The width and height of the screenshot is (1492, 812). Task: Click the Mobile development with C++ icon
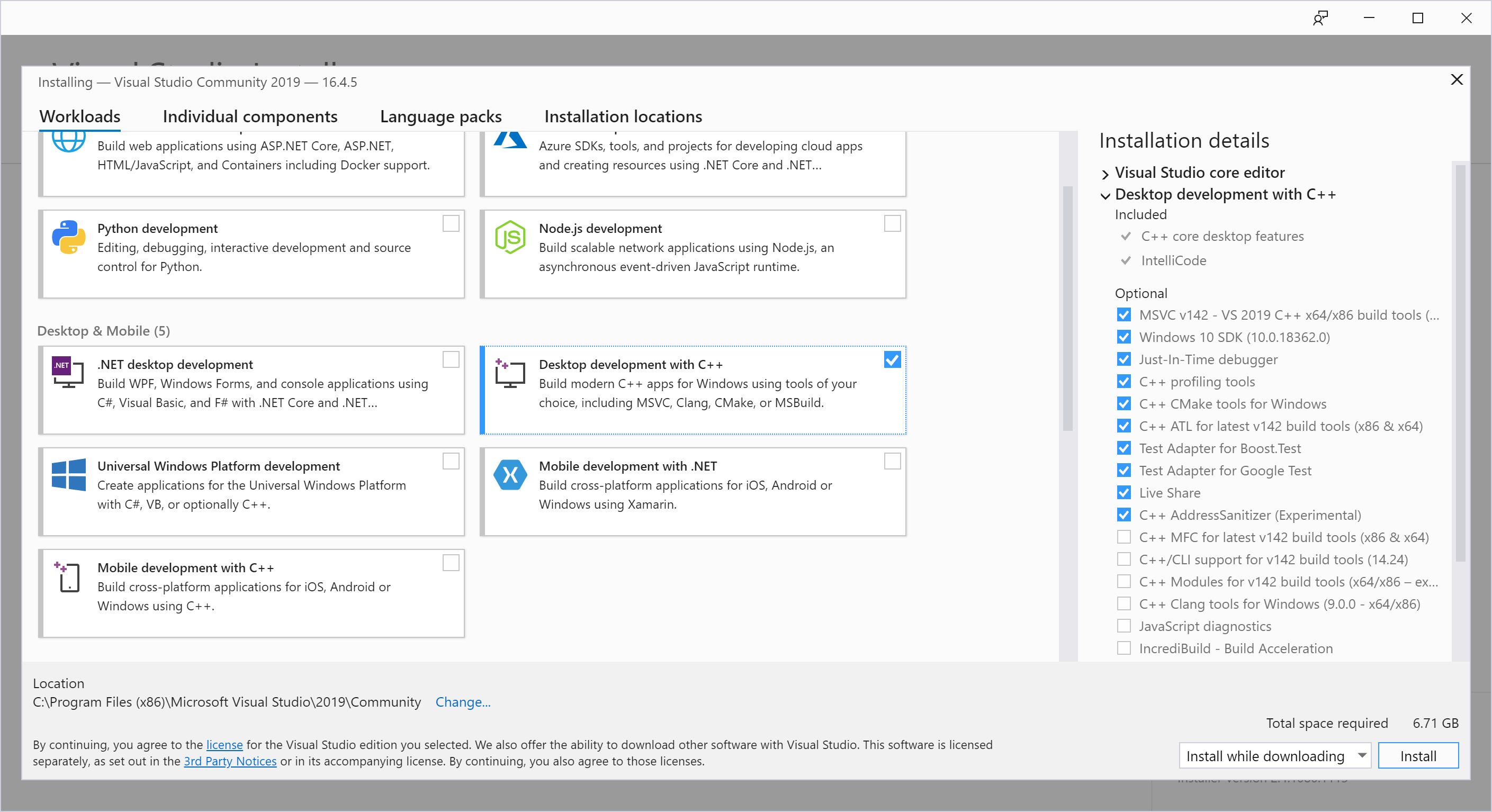(x=68, y=576)
